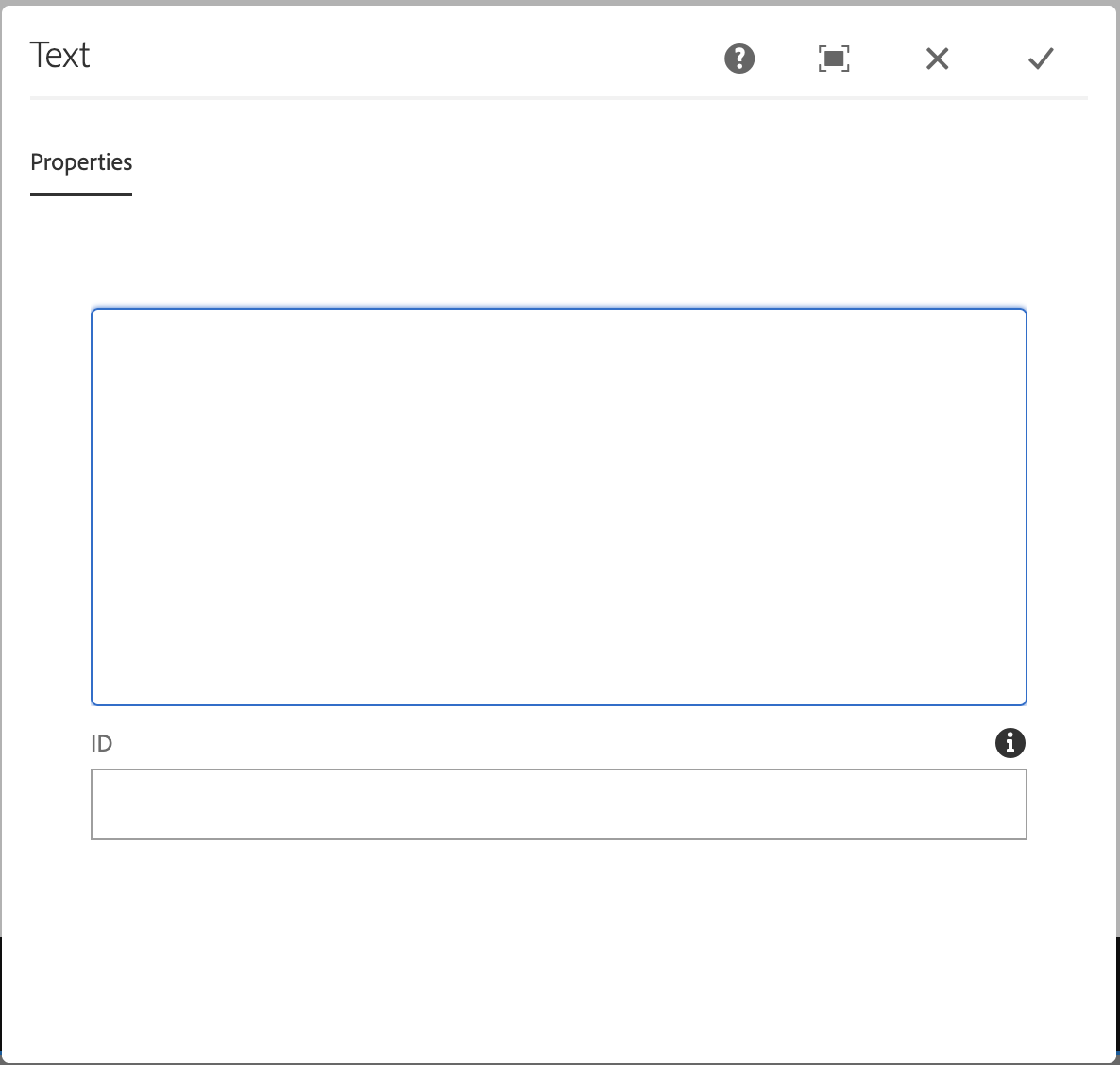
Task: Open ID naming guidelines via info badge
Action: click(x=1010, y=743)
